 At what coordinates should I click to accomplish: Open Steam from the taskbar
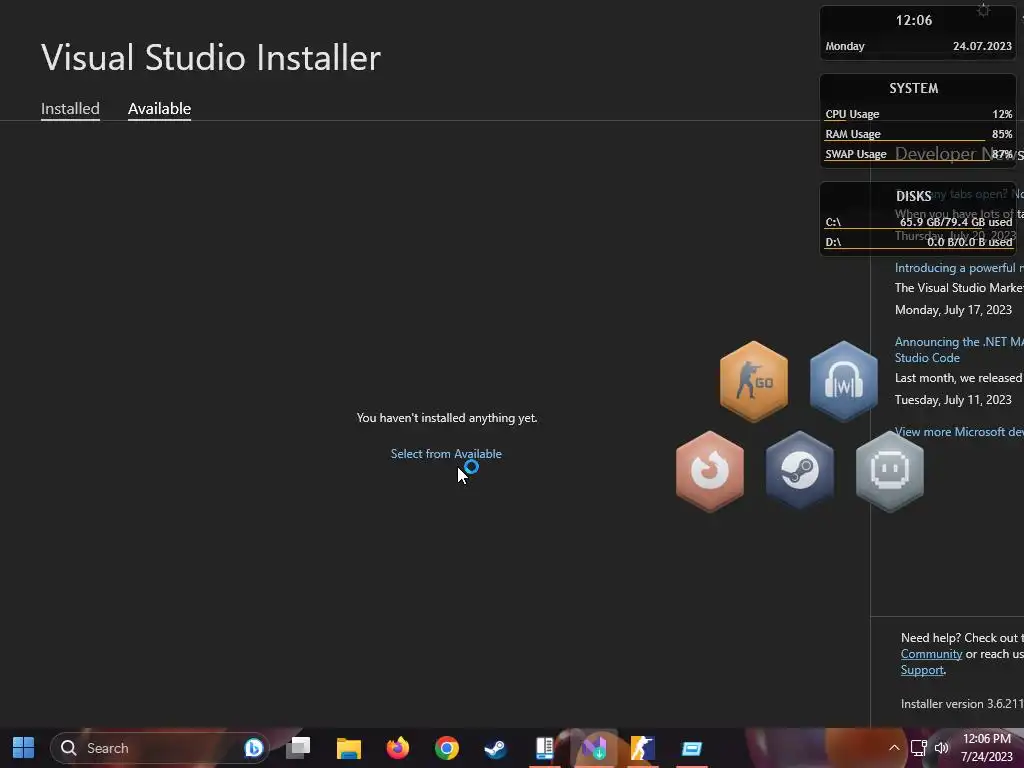pyautogui.click(x=496, y=748)
